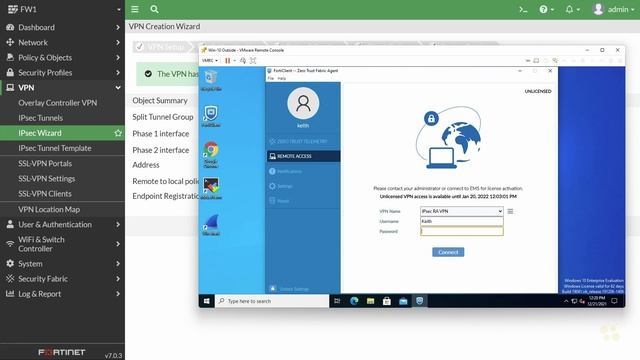Click the Network arrows icon
640x360 pixels.
10,42
